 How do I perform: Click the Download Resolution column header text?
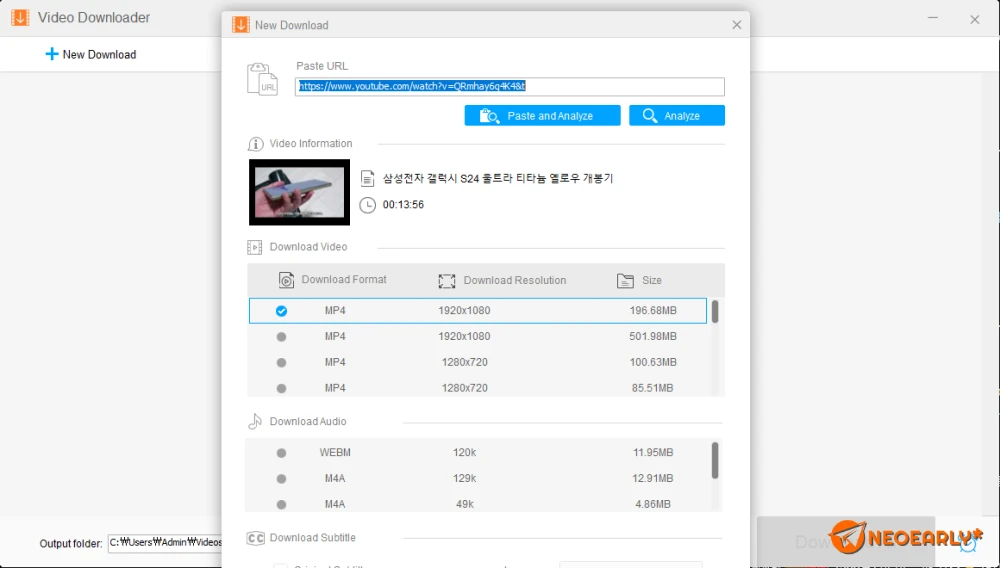pos(515,280)
